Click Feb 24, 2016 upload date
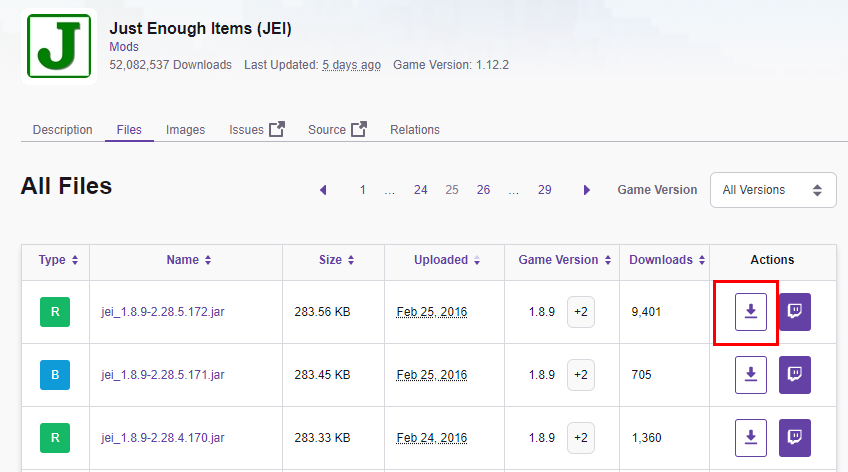Viewport: 848px width, 472px height. click(x=432, y=438)
